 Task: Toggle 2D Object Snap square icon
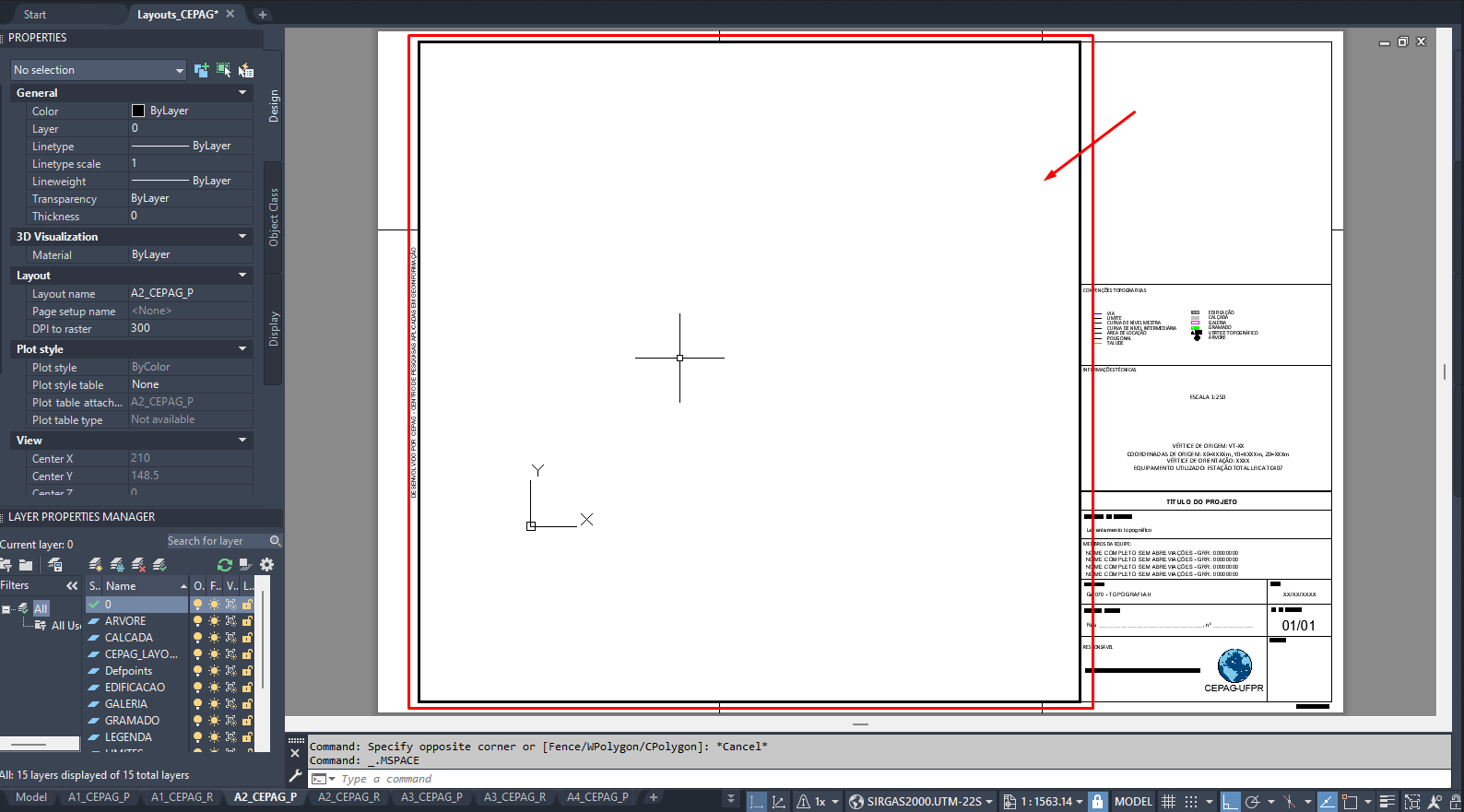point(1350,801)
